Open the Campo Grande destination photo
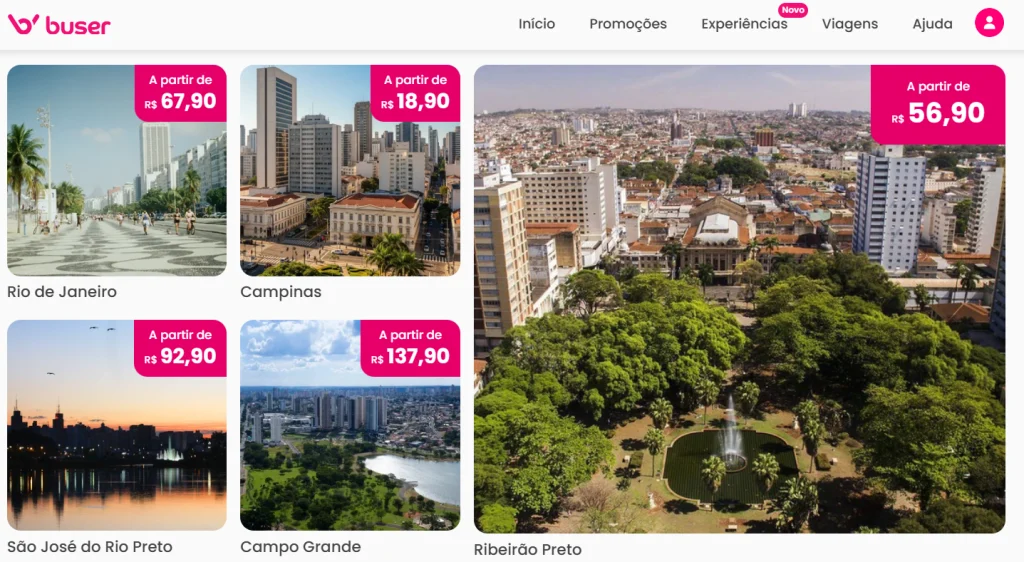Viewport: 1024px width, 562px height. pyautogui.click(x=350, y=425)
